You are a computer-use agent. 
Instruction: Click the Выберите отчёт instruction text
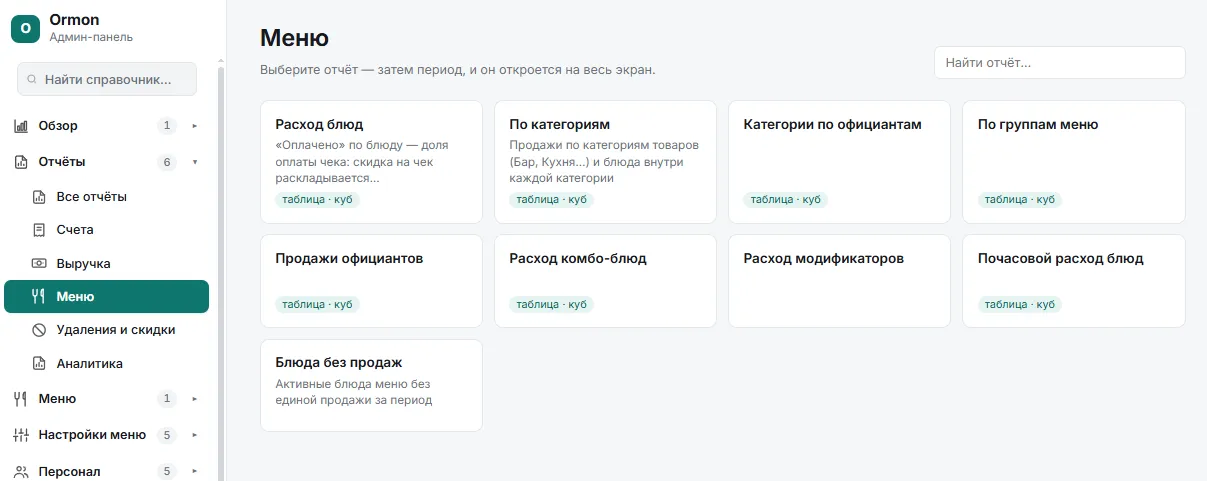point(457,70)
